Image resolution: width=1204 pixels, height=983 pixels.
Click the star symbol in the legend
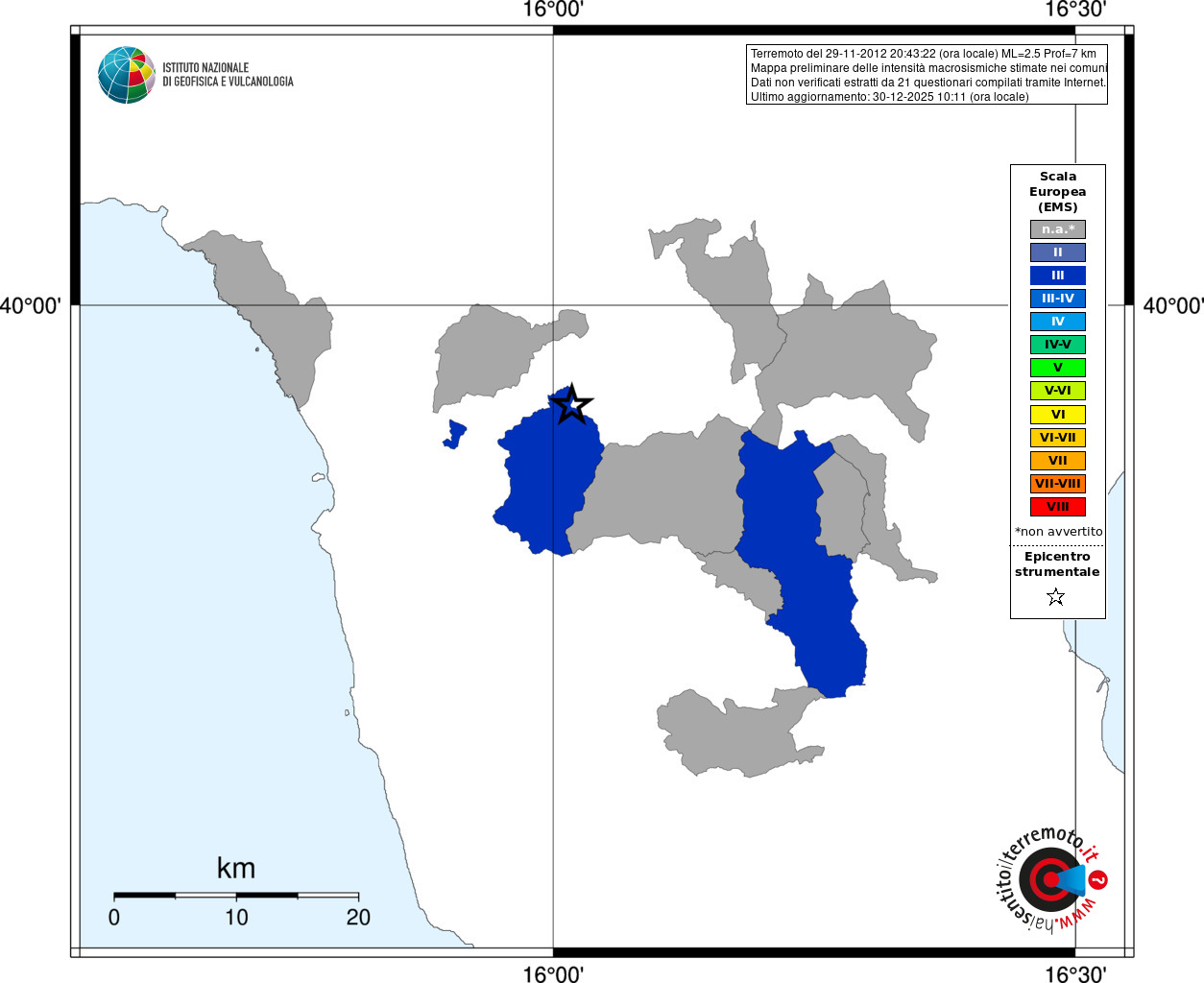click(x=1056, y=597)
